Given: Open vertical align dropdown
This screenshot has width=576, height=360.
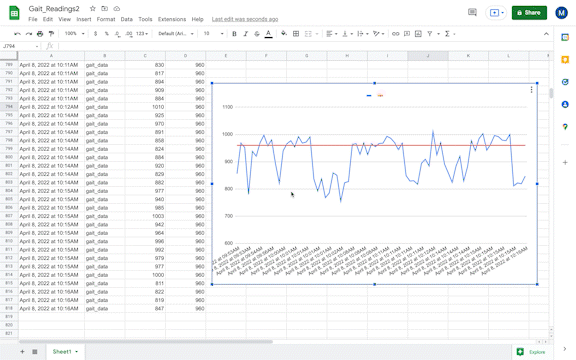Looking at the screenshot, I should tap(347, 34).
